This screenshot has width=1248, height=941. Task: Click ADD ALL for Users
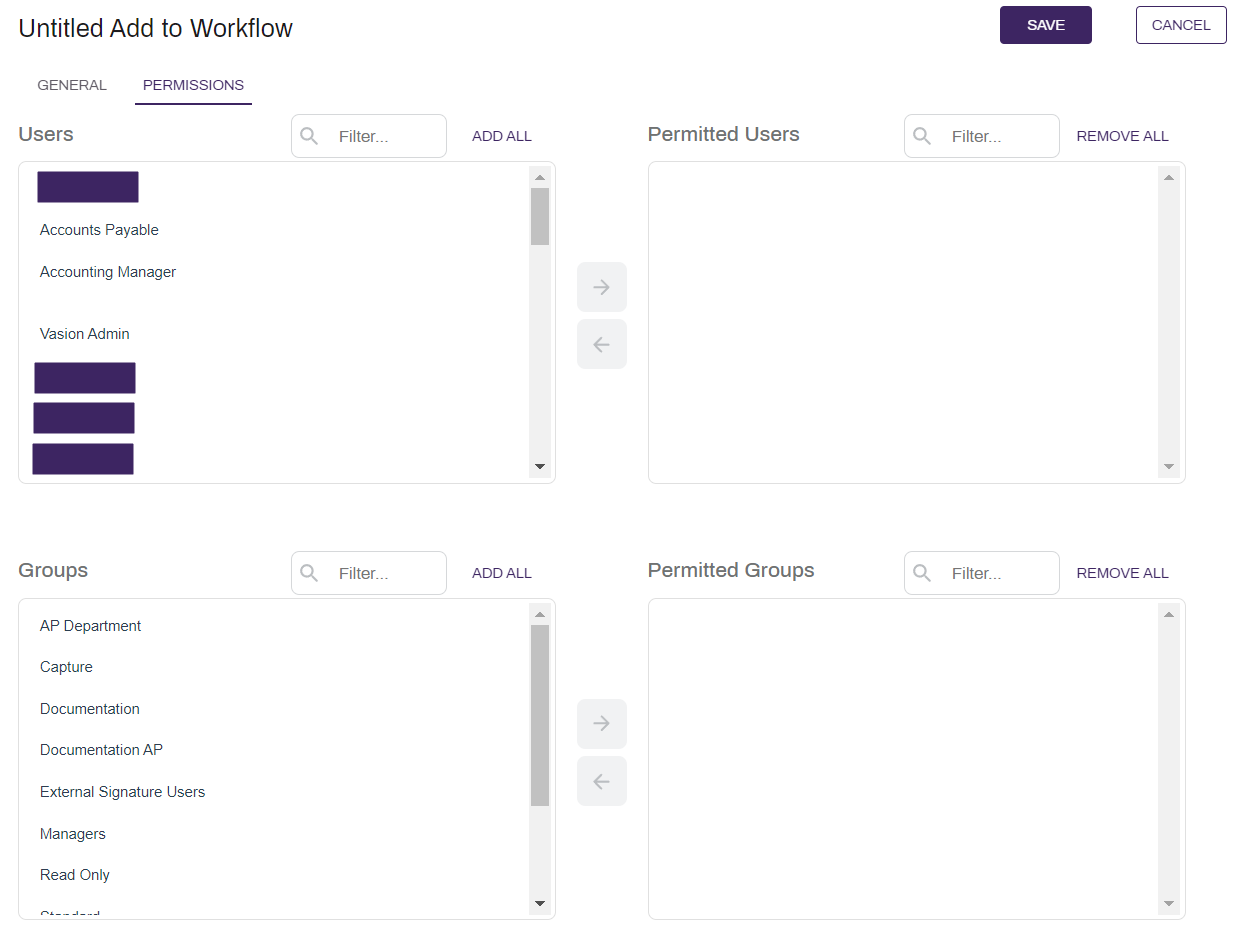point(502,136)
